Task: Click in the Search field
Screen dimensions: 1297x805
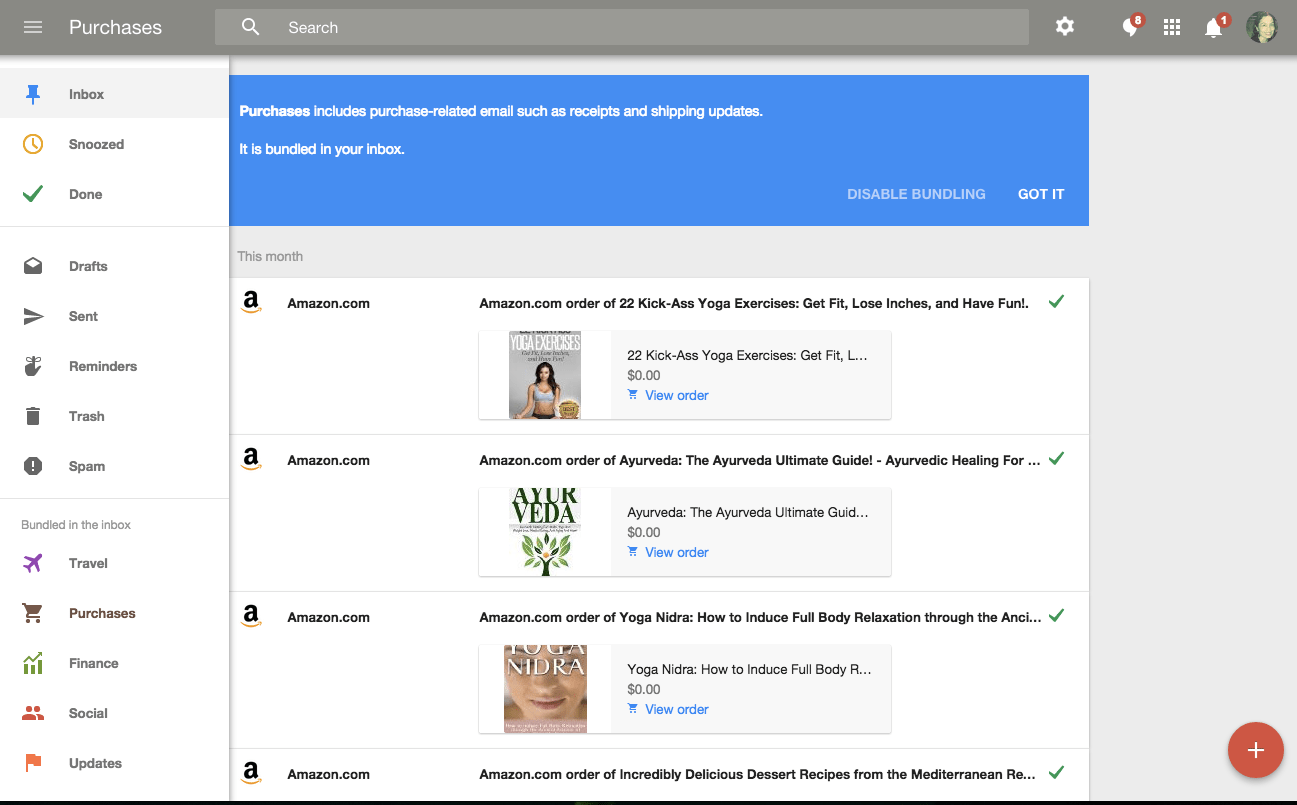Action: point(621,27)
